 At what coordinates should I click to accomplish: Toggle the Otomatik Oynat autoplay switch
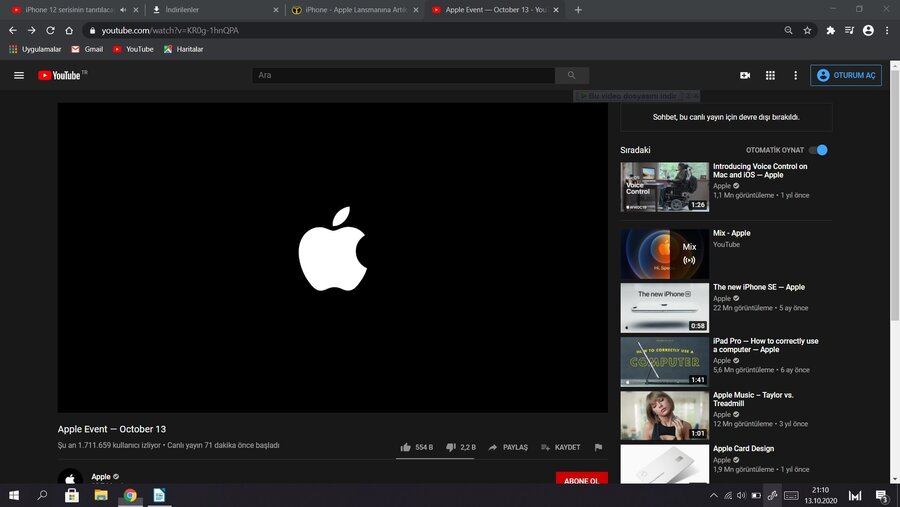(818, 150)
